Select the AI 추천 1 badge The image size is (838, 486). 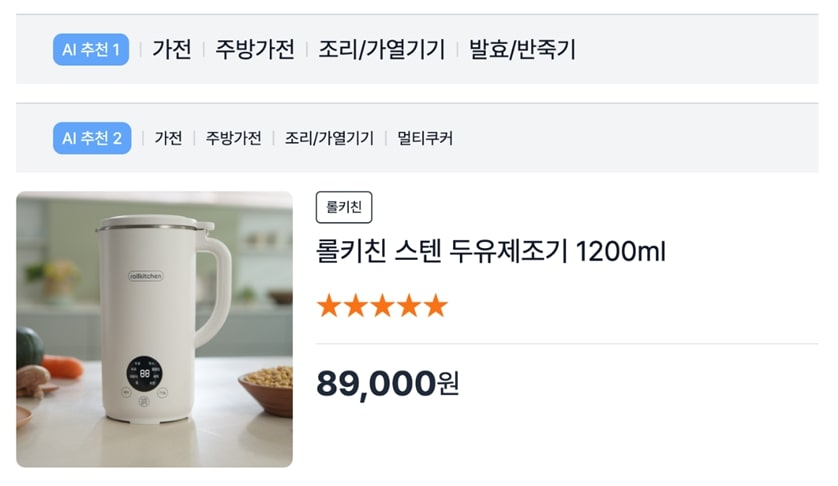click(x=91, y=49)
